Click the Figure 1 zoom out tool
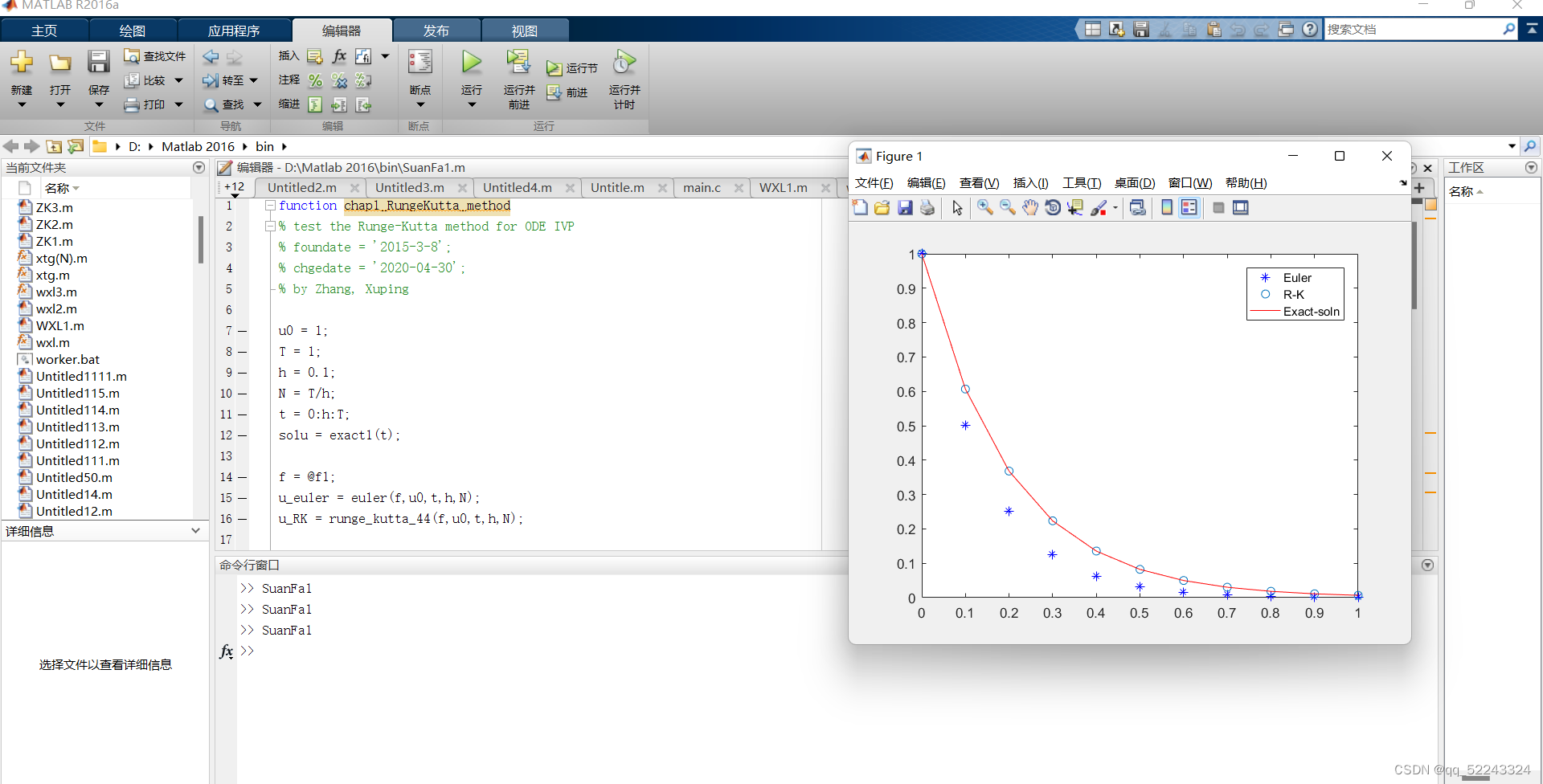This screenshot has width=1543, height=784. click(1007, 208)
